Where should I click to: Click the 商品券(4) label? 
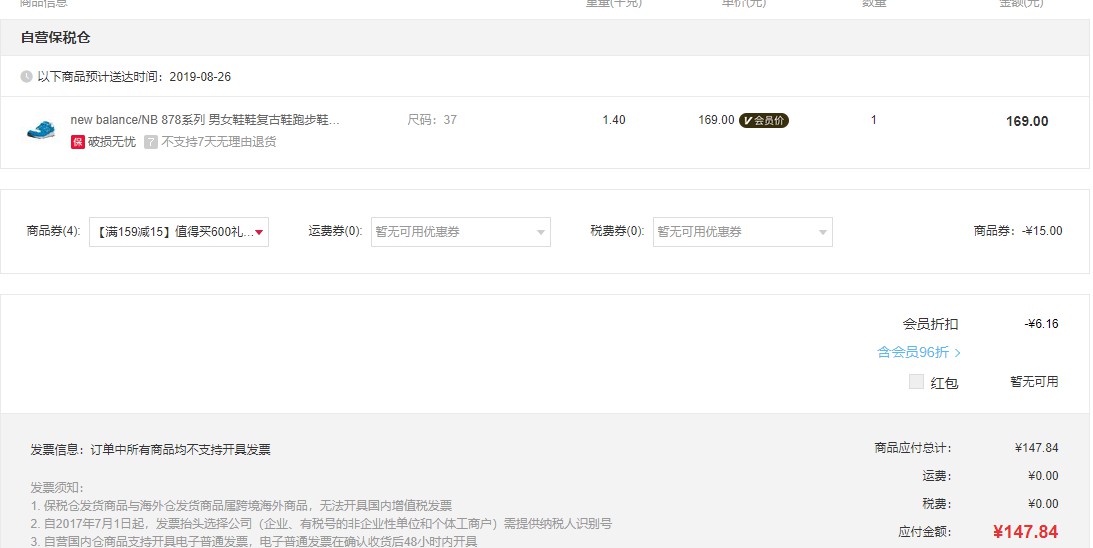click(x=54, y=231)
